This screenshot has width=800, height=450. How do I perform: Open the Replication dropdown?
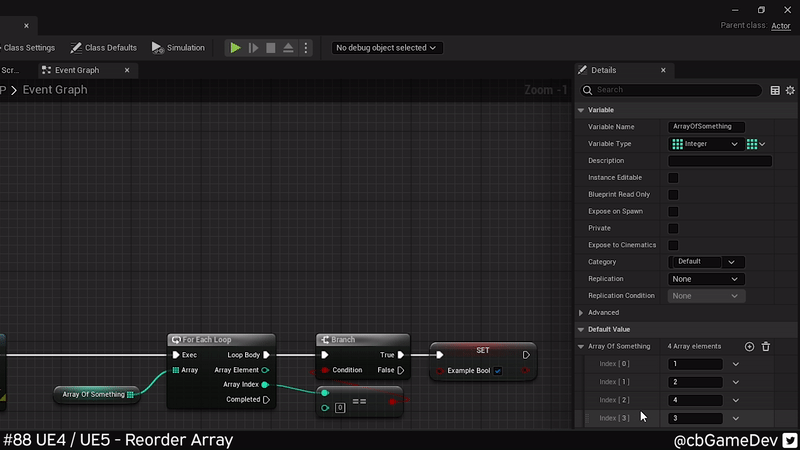(x=705, y=279)
